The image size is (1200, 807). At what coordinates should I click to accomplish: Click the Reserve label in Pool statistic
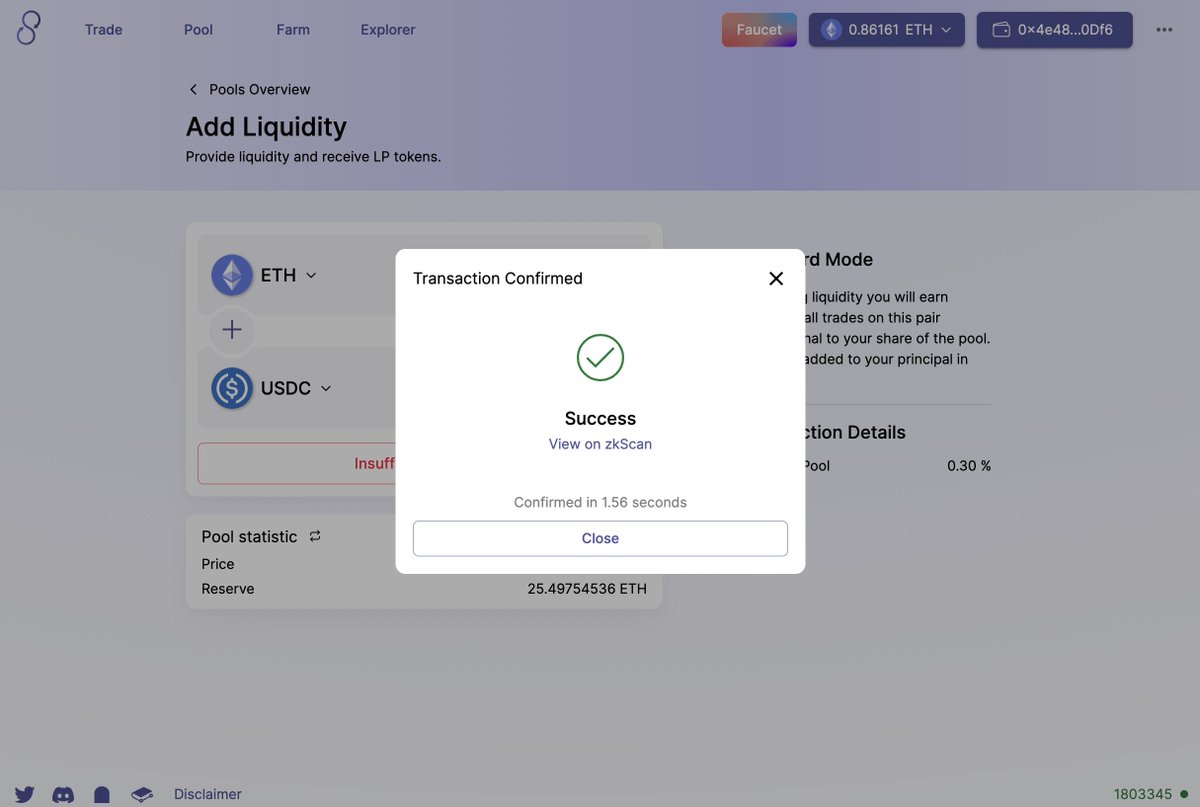(x=228, y=589)
